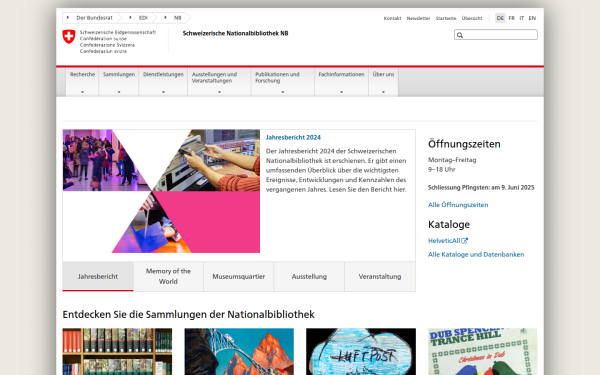The width and height of the screenshot is (600, 375).
Task: Click Schweizerische Nationalbibliothek NB title
Action: tap(235, 33)
